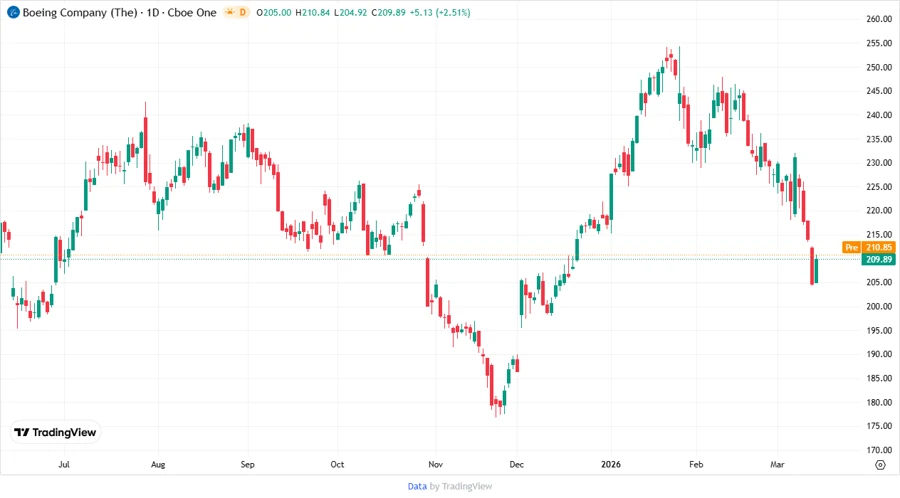Click the 180.00 price axis label
The width and height of the screenshot is (900, 498).
[879, 402]
